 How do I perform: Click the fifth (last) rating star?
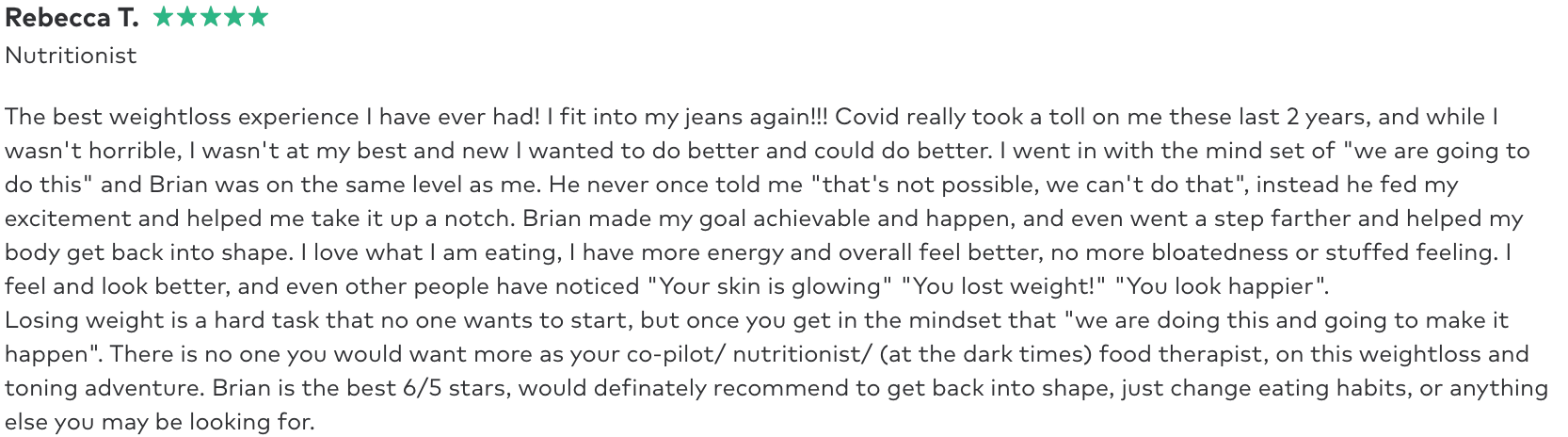click(257, 17)
